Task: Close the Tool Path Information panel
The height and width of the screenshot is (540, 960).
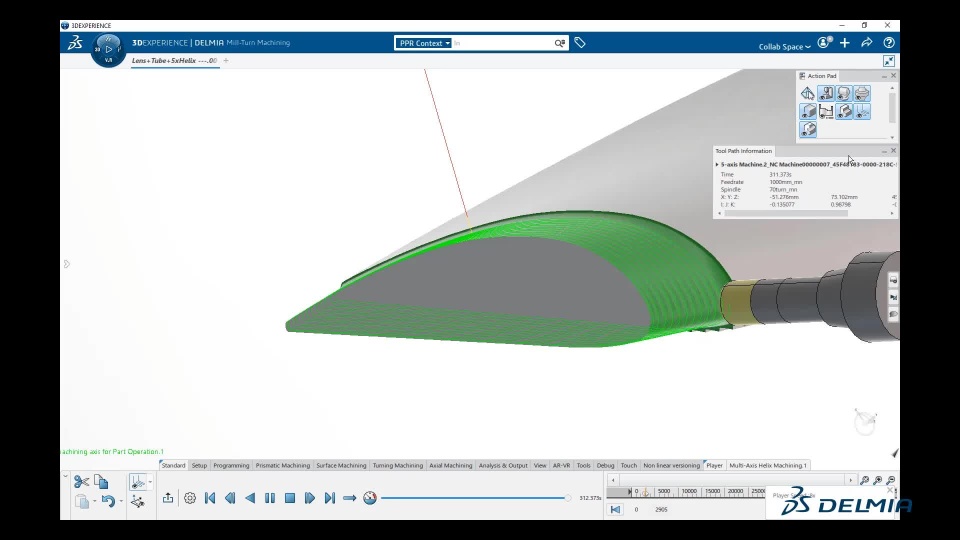Action: tap(893, 151)
